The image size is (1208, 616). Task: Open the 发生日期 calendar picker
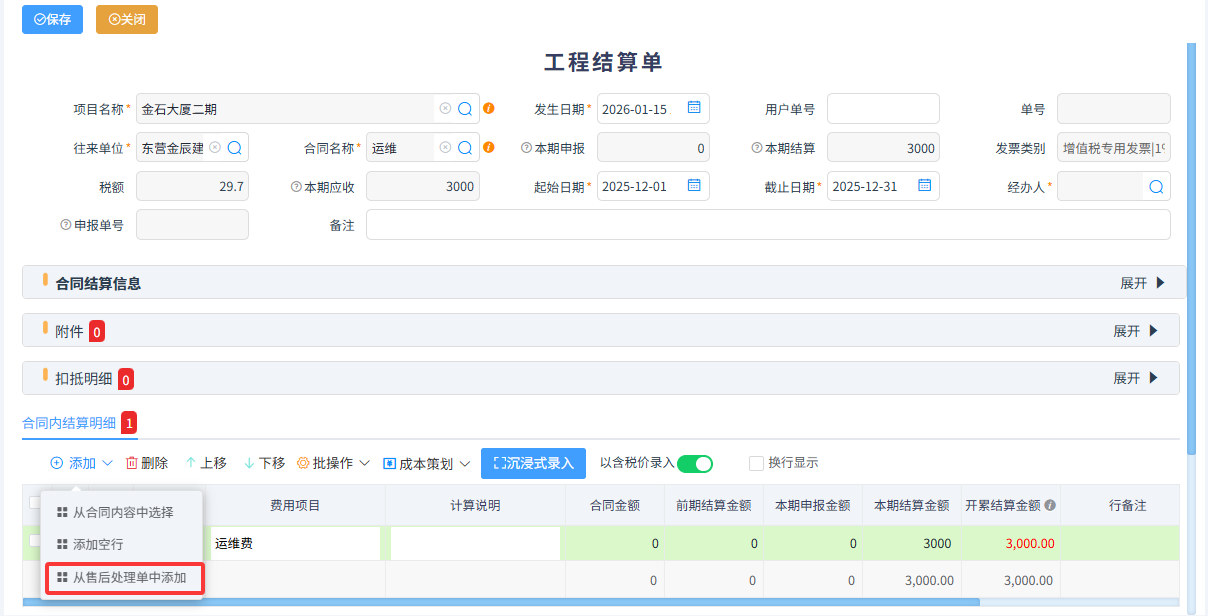click(696, 109)
